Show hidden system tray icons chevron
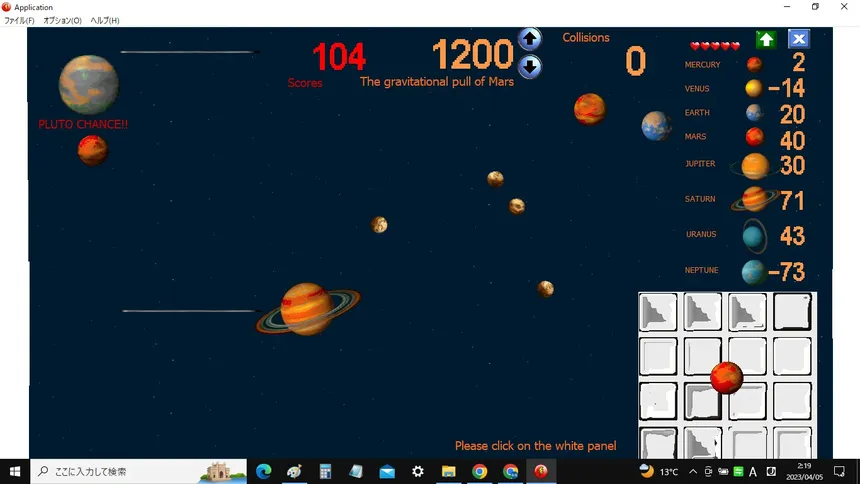Image resolution: width=860 pixels, height=484 pixels. [693, 471]
